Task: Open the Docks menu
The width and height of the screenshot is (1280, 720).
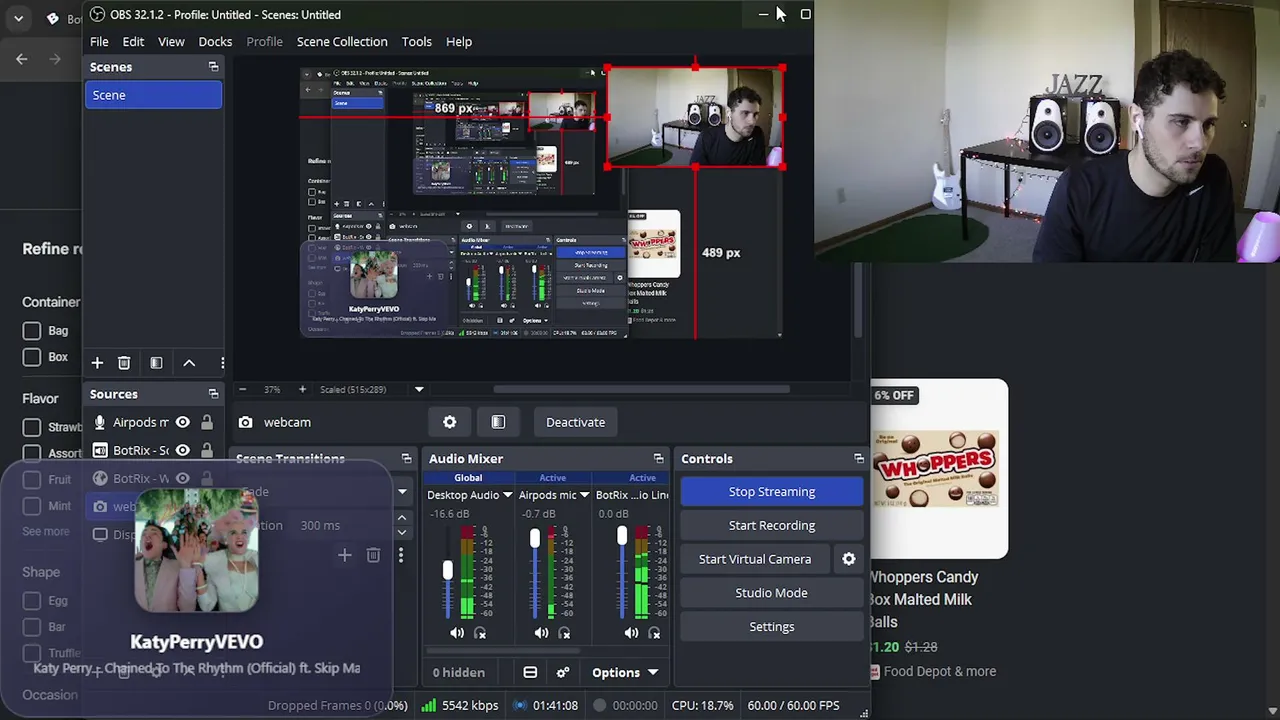Action: click(x=215, y=41)
